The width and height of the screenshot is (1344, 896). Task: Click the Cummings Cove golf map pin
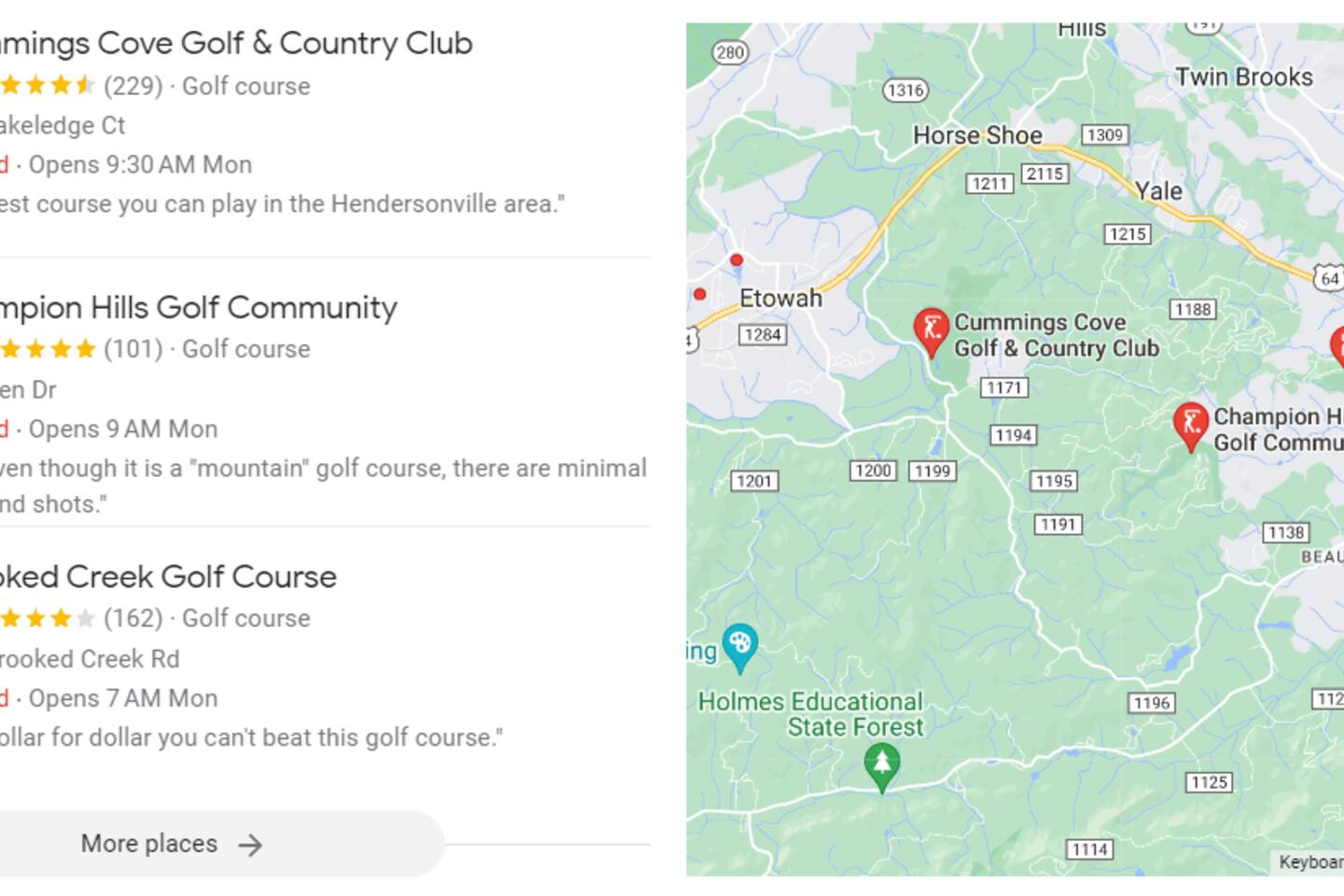coord(931,329)
